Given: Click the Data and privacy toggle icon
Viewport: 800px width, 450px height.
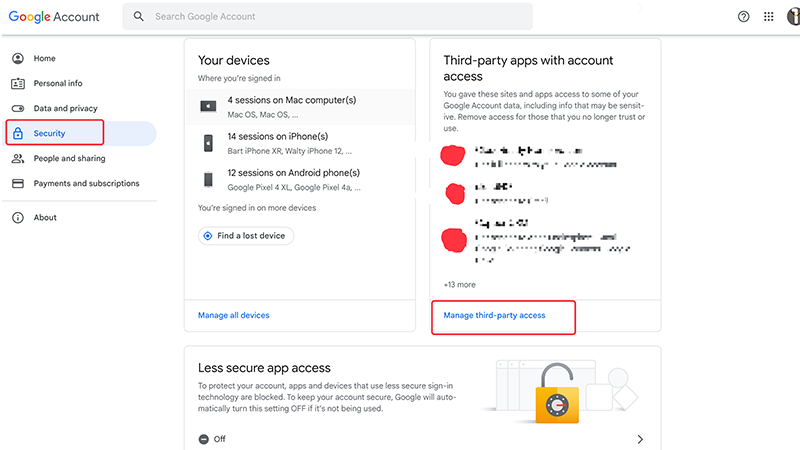Looking at the screenshot, I should click(18, 108).
